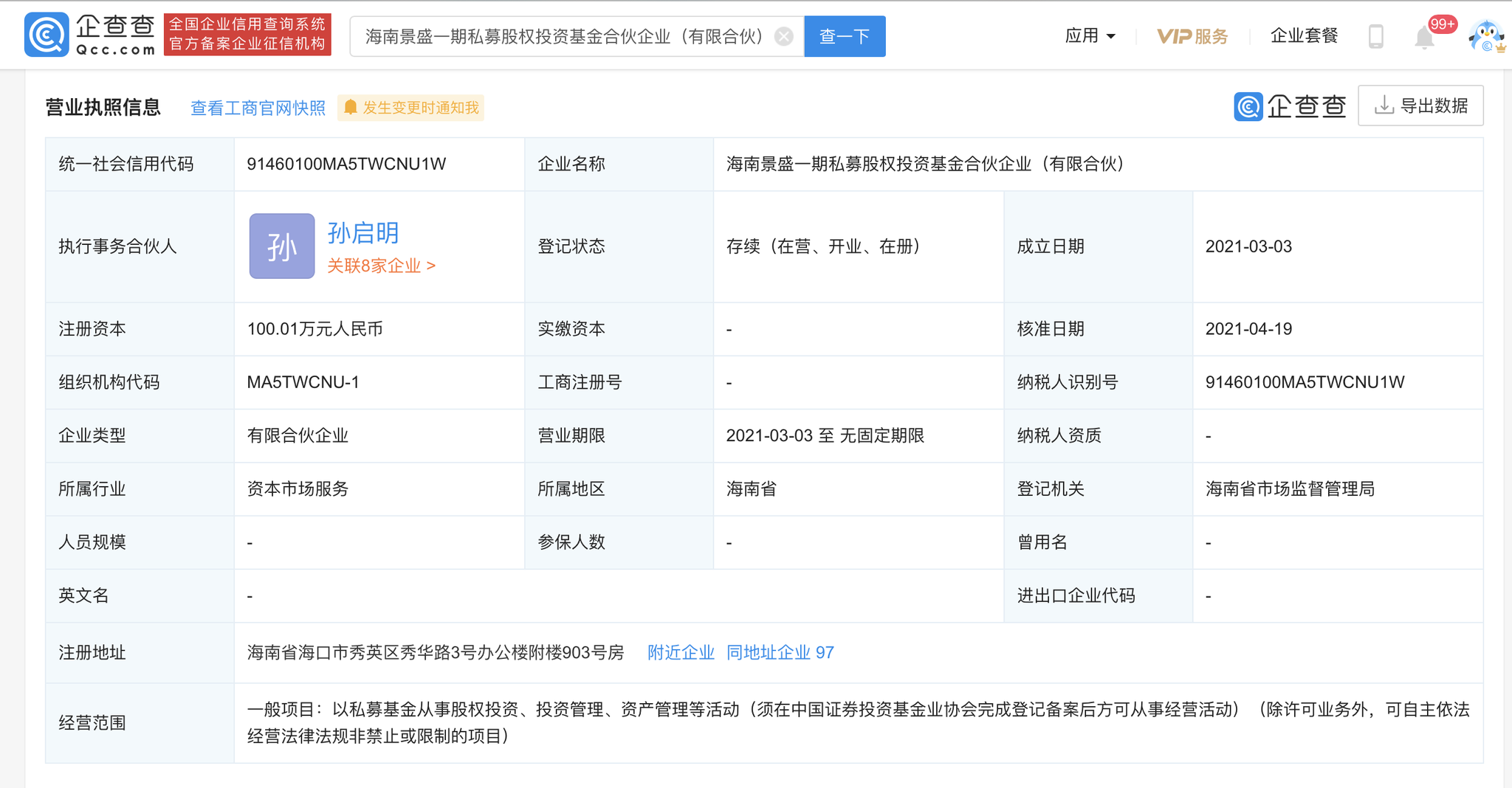Image resolution: width=1512 pixels, height=788 pixels.
Task: Select 海南省市场监督管理局 registration authority
Action: coord(1290,488)
